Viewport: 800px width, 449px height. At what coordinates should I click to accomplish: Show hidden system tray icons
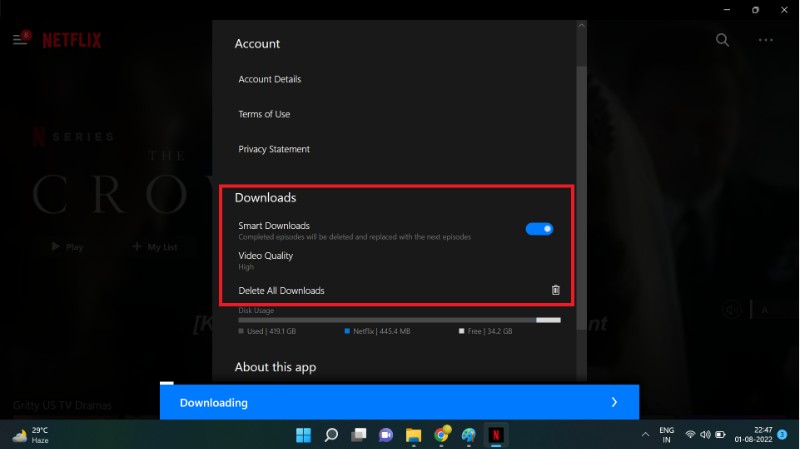click(645, 435)
